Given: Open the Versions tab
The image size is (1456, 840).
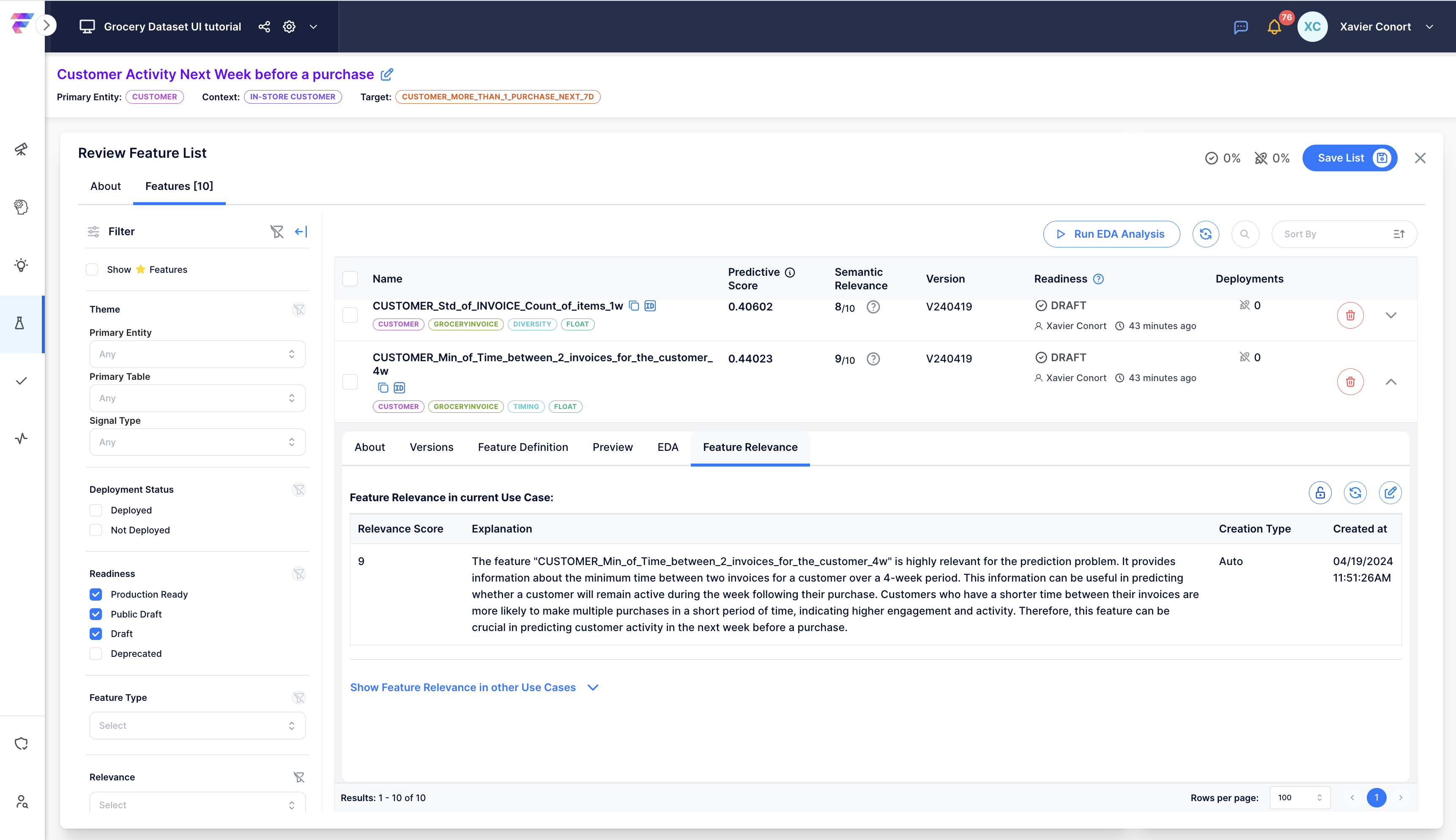Looking at the screenshot, I should click(431, 447).
